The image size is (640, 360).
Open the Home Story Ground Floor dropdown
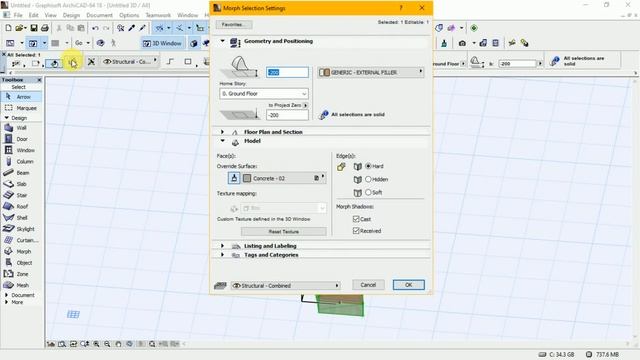(x=264, y=93)
